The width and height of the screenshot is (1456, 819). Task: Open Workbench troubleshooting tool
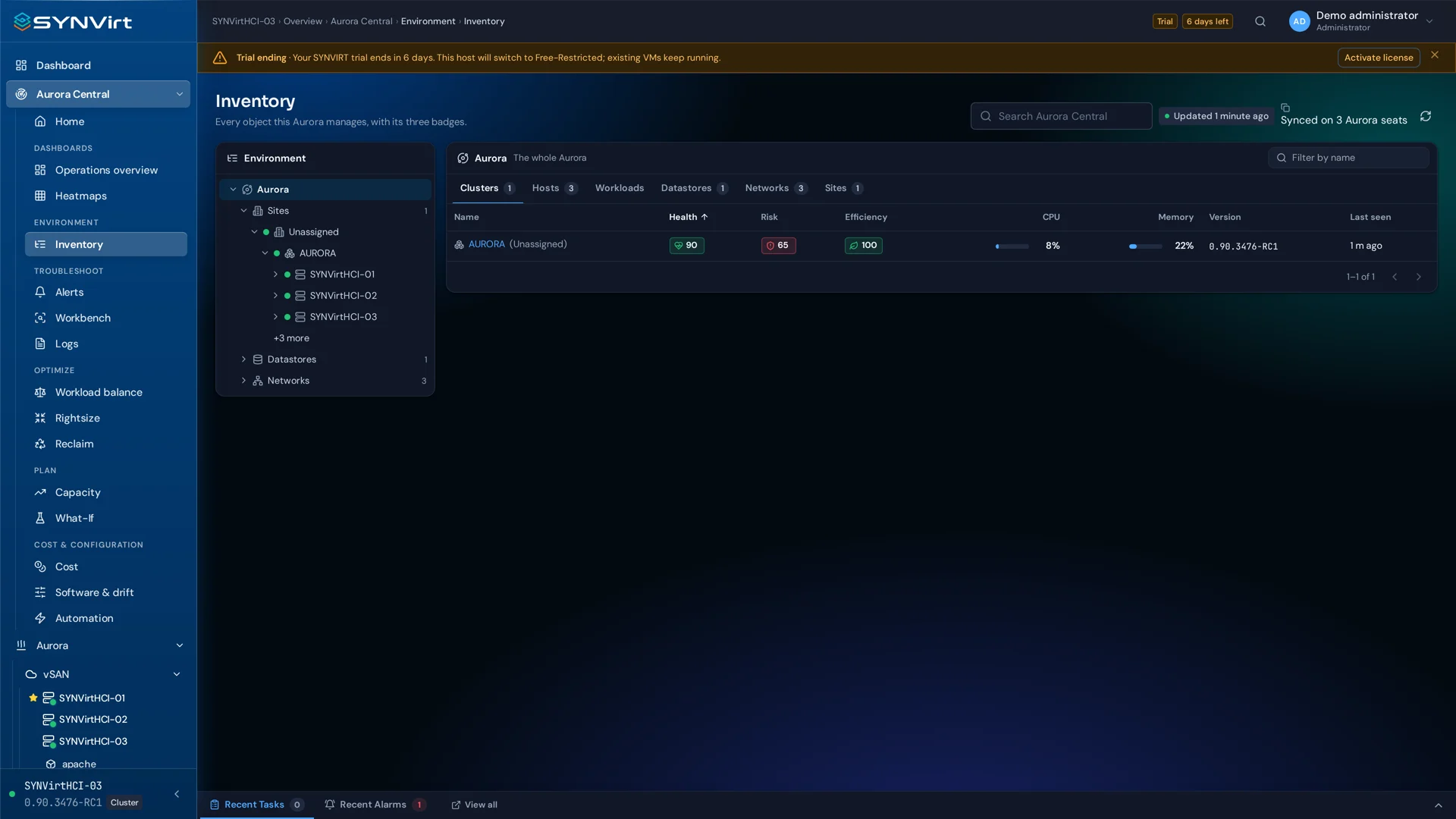point(106,318)
